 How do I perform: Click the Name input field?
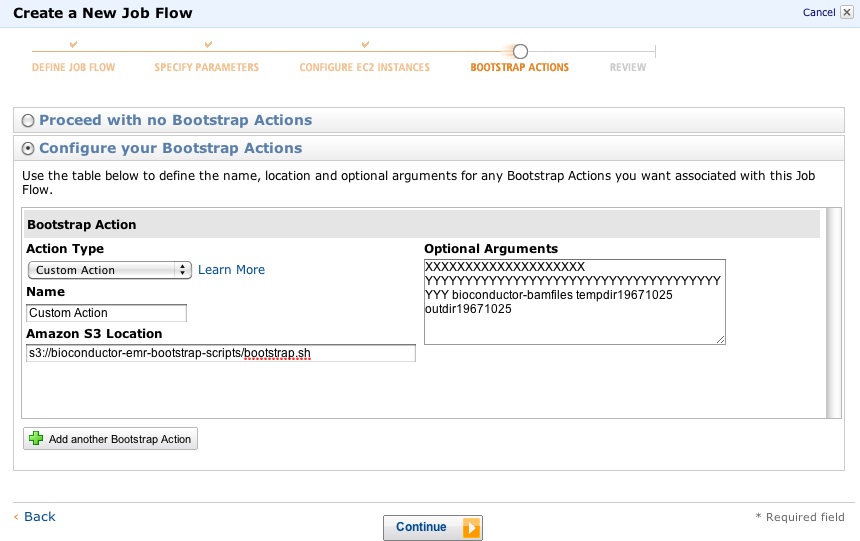tap(107, 313)
